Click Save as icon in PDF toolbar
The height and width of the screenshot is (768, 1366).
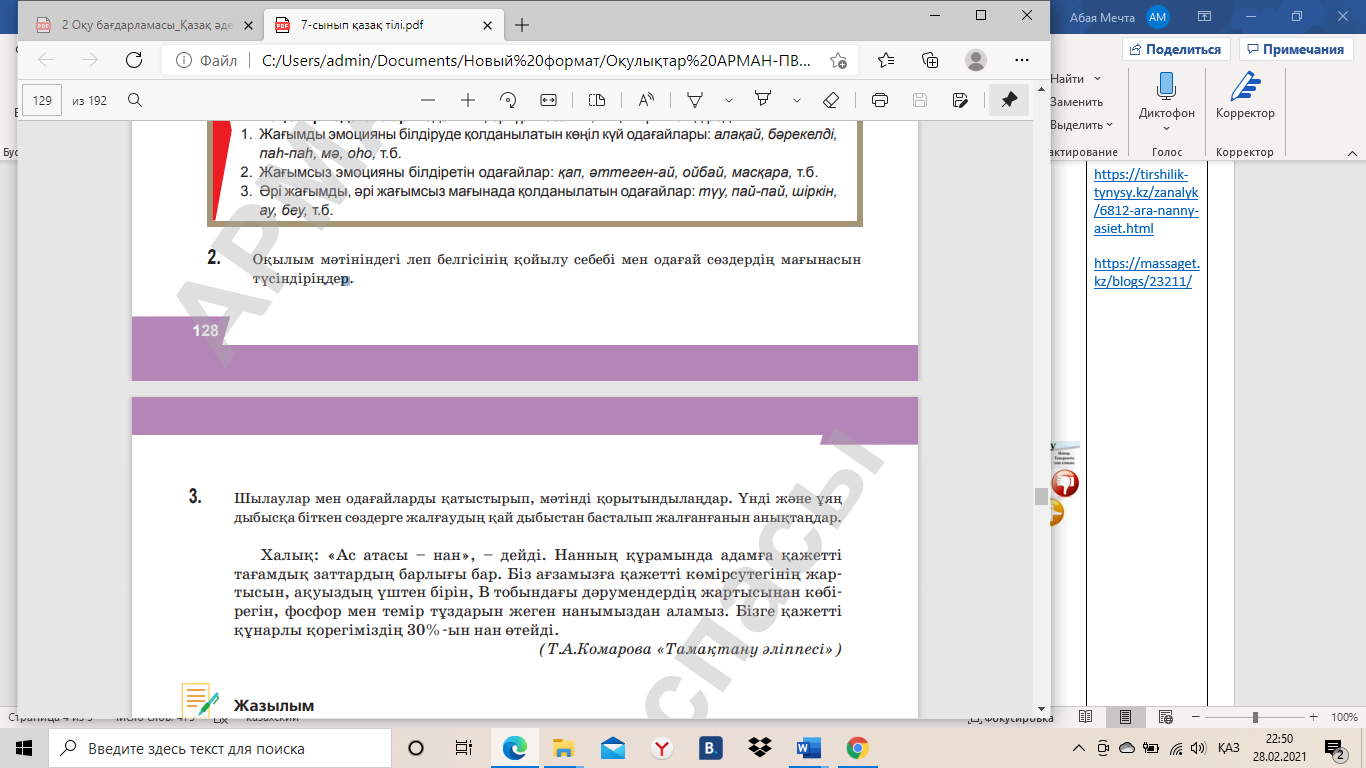(960, 100)
